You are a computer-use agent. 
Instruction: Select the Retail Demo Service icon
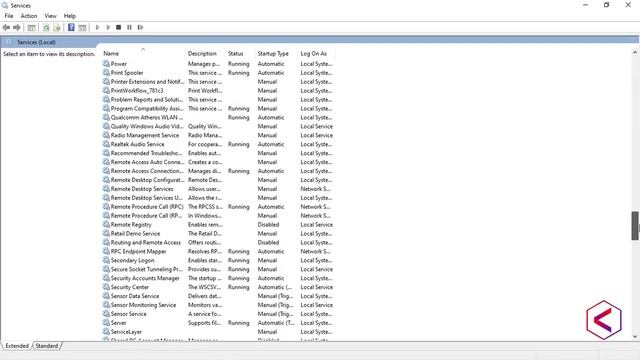pos(106,233)
